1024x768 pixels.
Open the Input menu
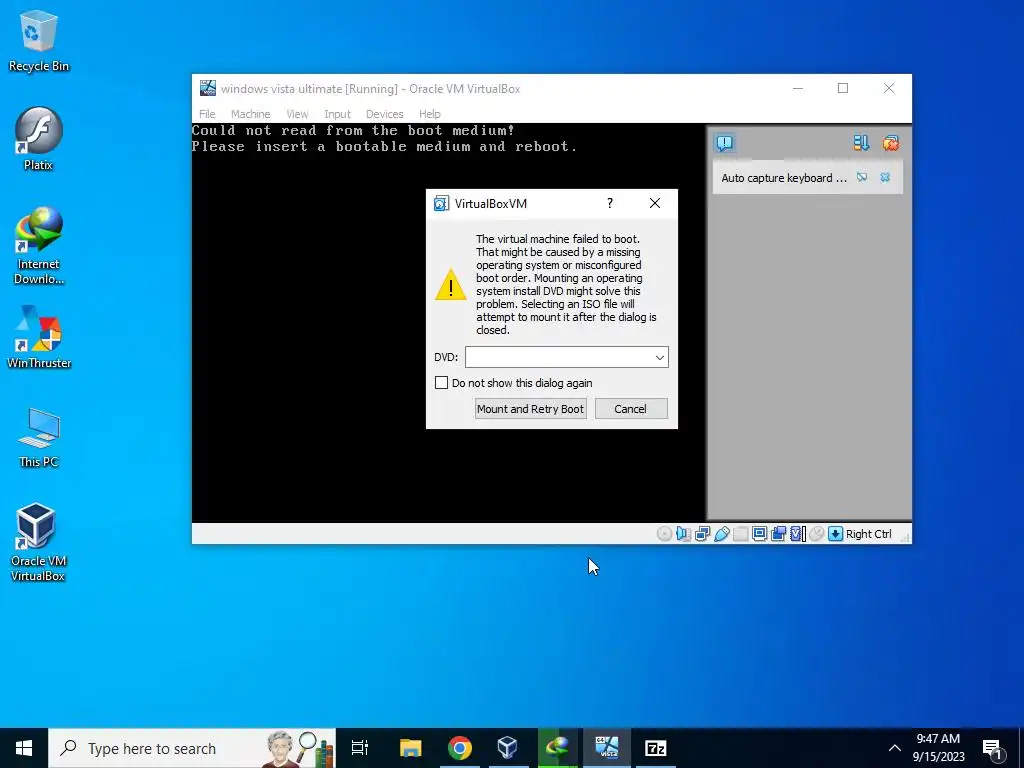[x=338, y=114]
